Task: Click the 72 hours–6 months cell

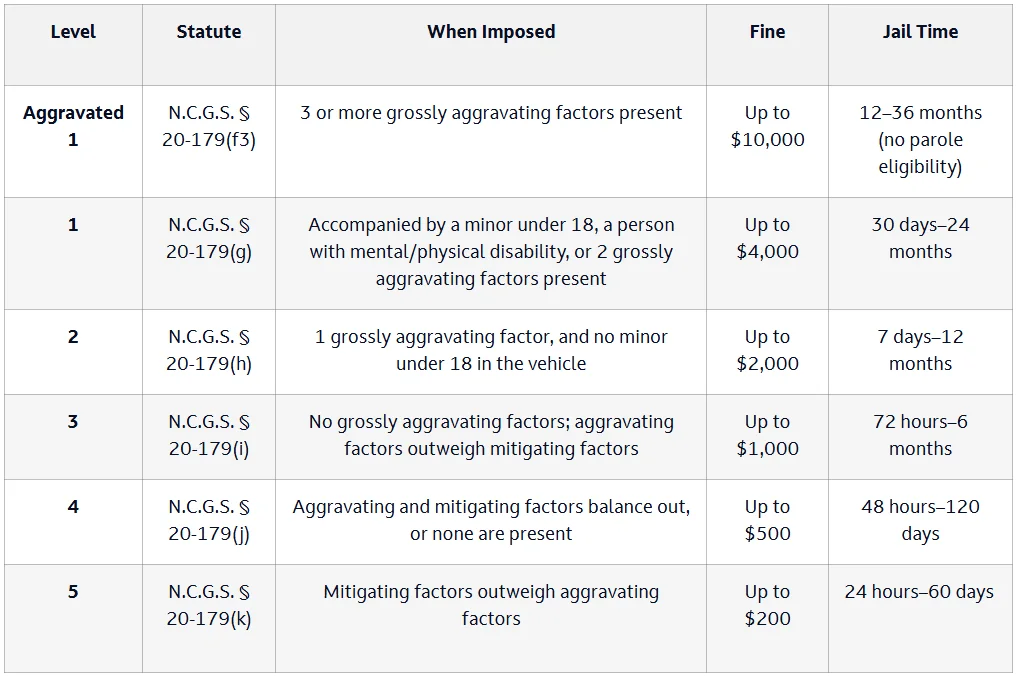Action: pyautogui.click(x=920, y=437)
